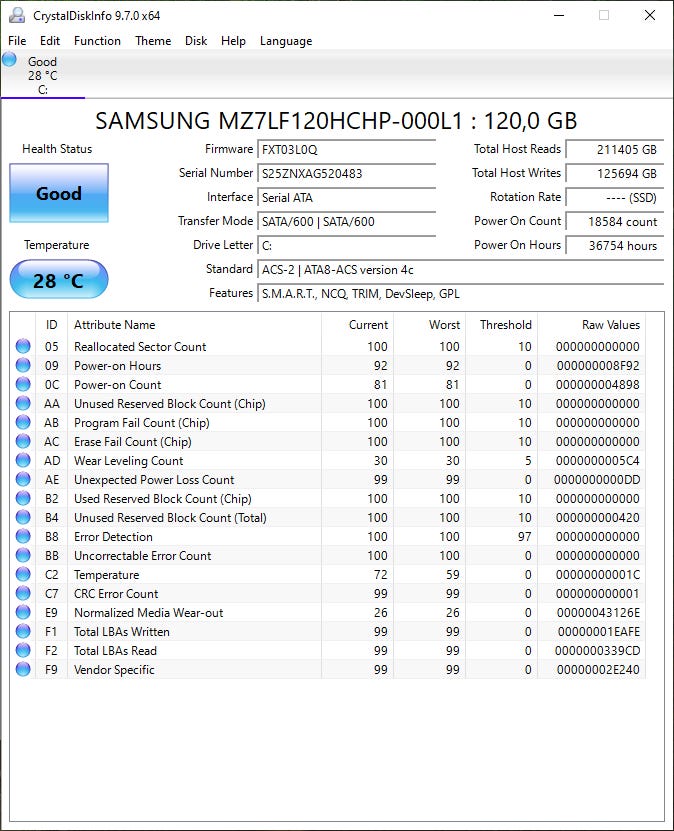Viewport: 674px width, 831px height.
Task: Open the File menu
Action: pyautogui.click(x=17, y=41)
